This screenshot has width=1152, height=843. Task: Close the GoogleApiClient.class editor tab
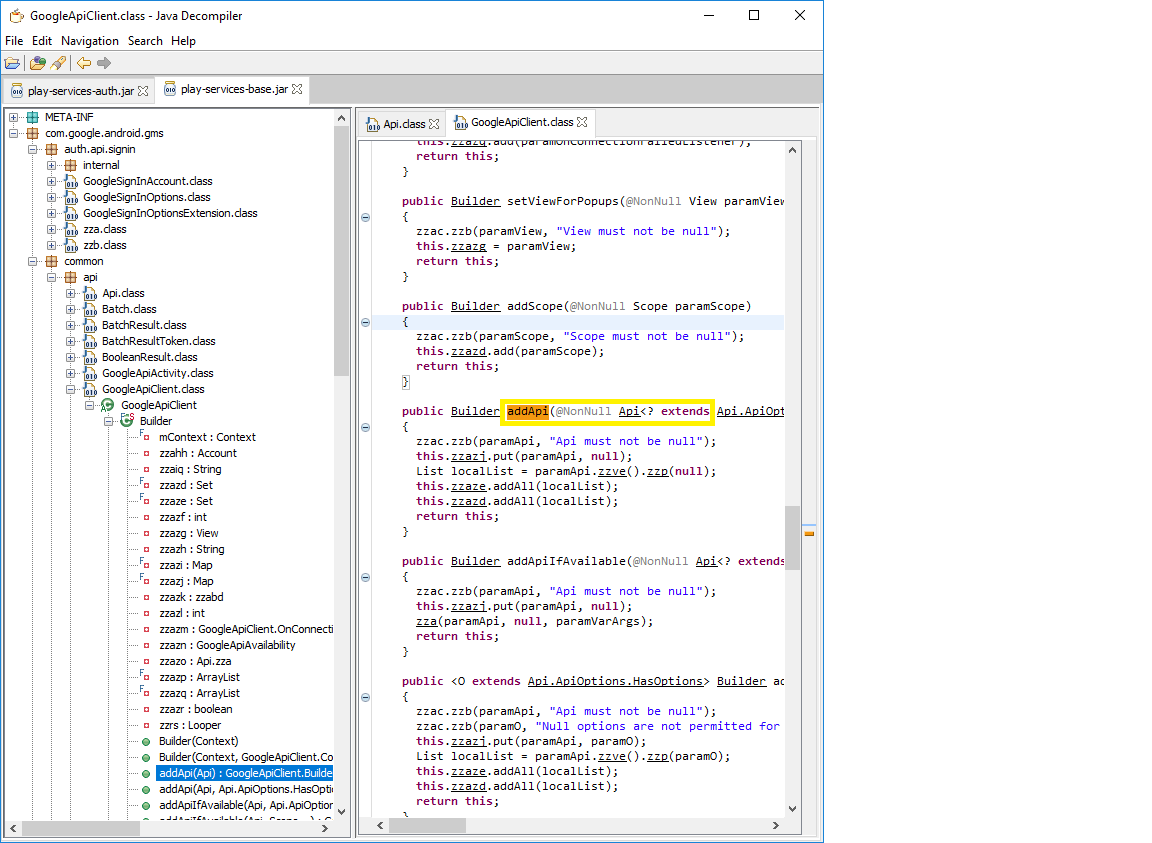pyautogui.click(x=582, y=122)
